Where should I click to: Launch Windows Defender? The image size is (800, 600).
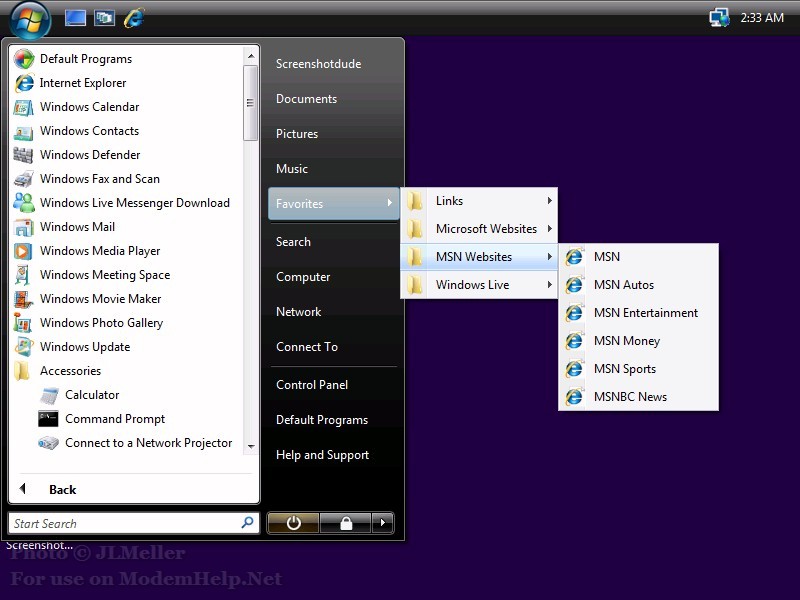point(89,155)
